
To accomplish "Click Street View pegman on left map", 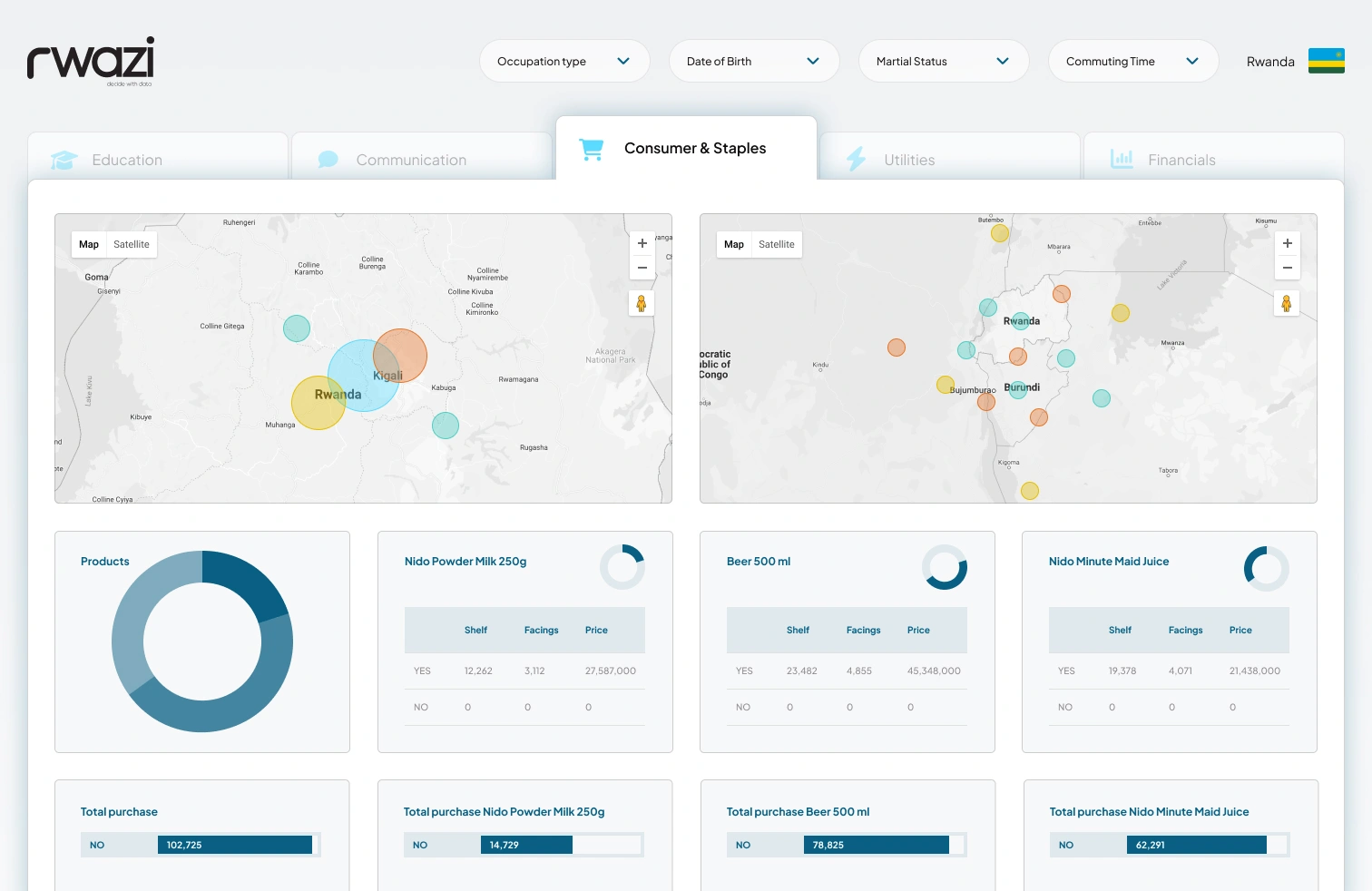I will pos(642,303).
